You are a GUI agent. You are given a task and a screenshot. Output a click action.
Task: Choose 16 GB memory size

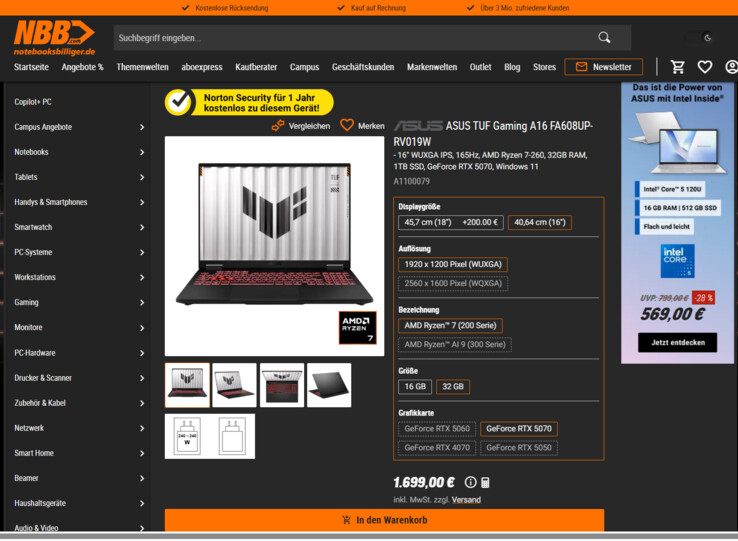415,387
